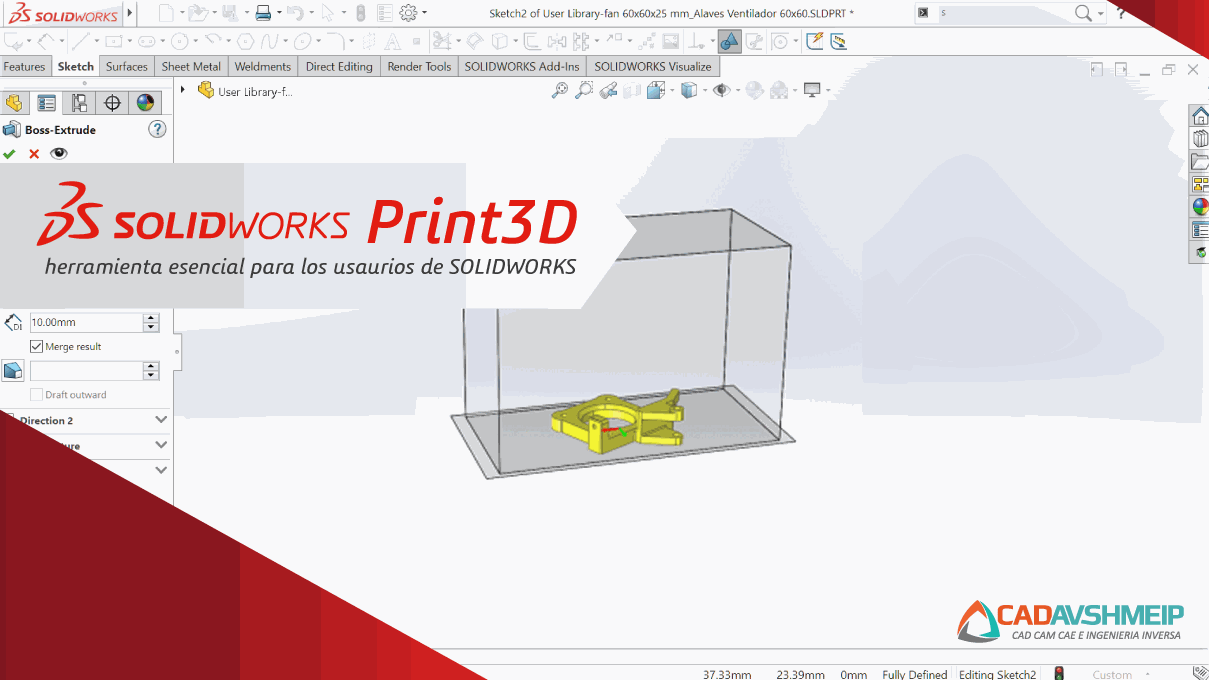Select the Sketch Fillet tool

[335, 41]
